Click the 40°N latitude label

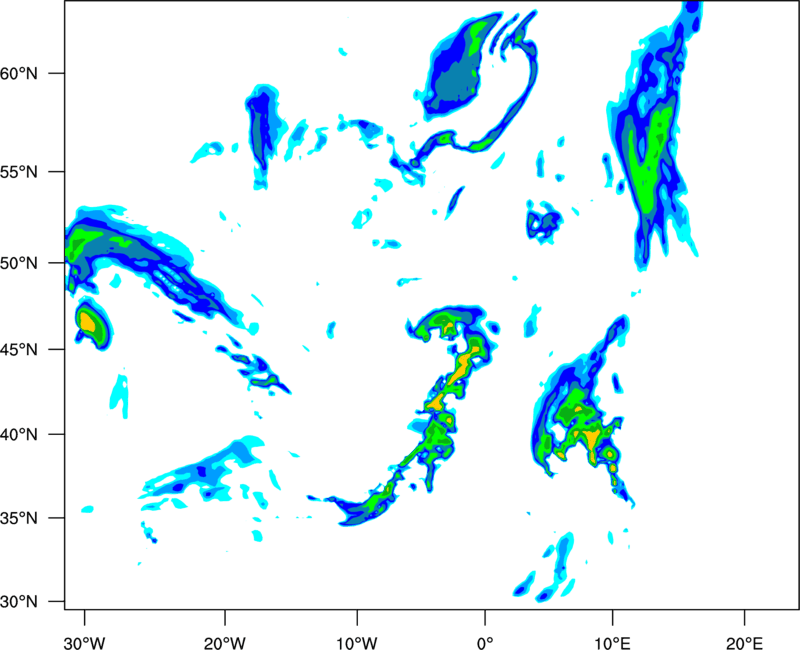[19, 435]
